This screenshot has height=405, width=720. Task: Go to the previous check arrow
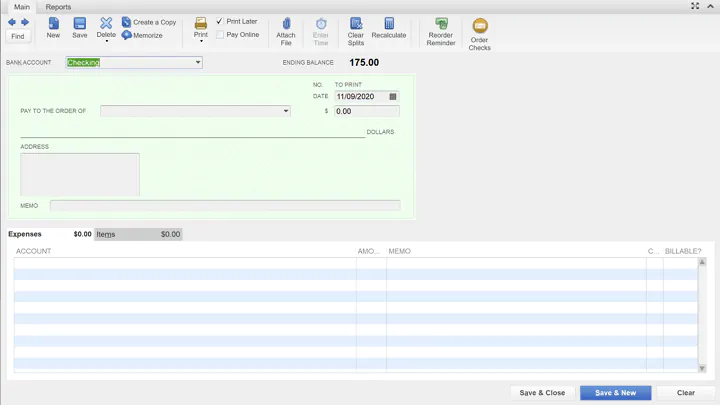[x=11, y=22]
